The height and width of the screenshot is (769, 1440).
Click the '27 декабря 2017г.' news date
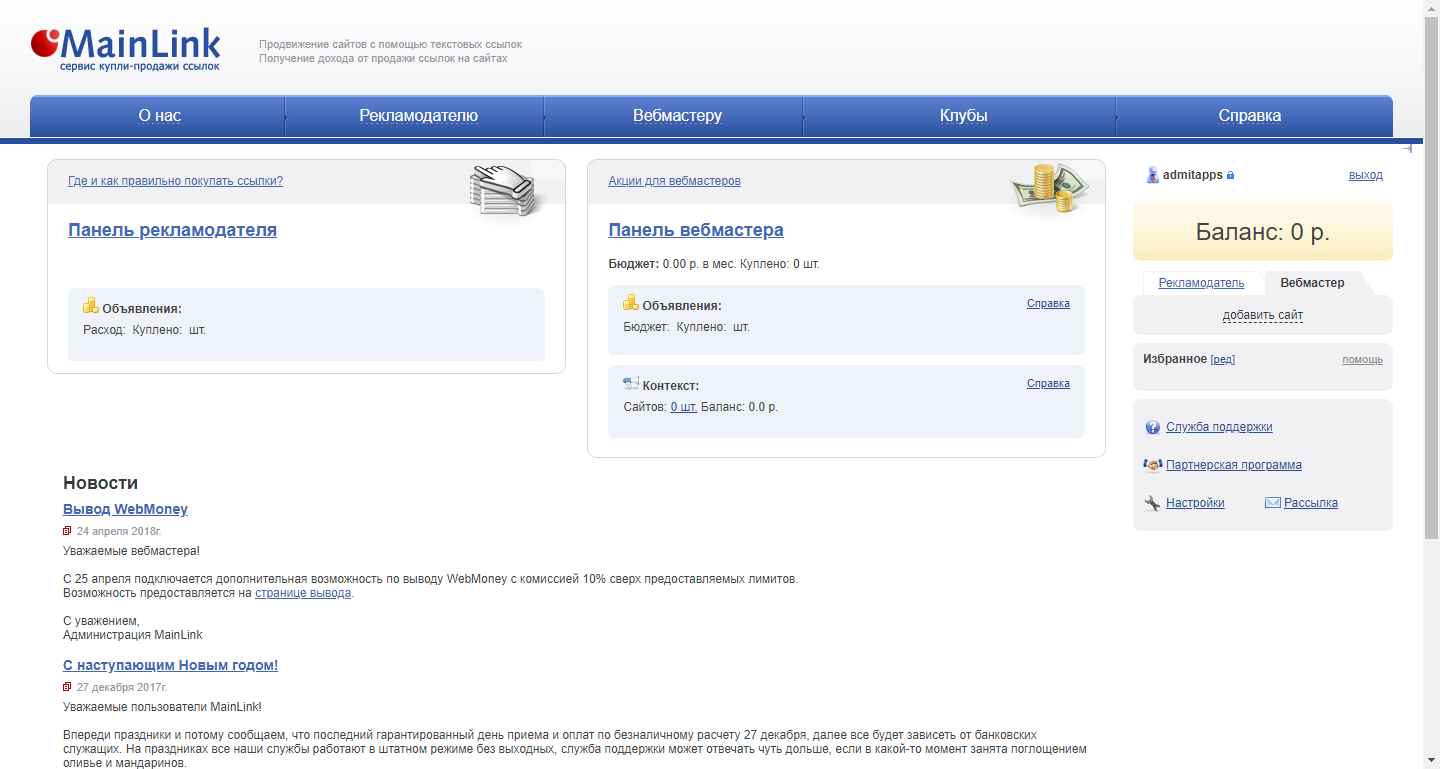pos(122,687)
